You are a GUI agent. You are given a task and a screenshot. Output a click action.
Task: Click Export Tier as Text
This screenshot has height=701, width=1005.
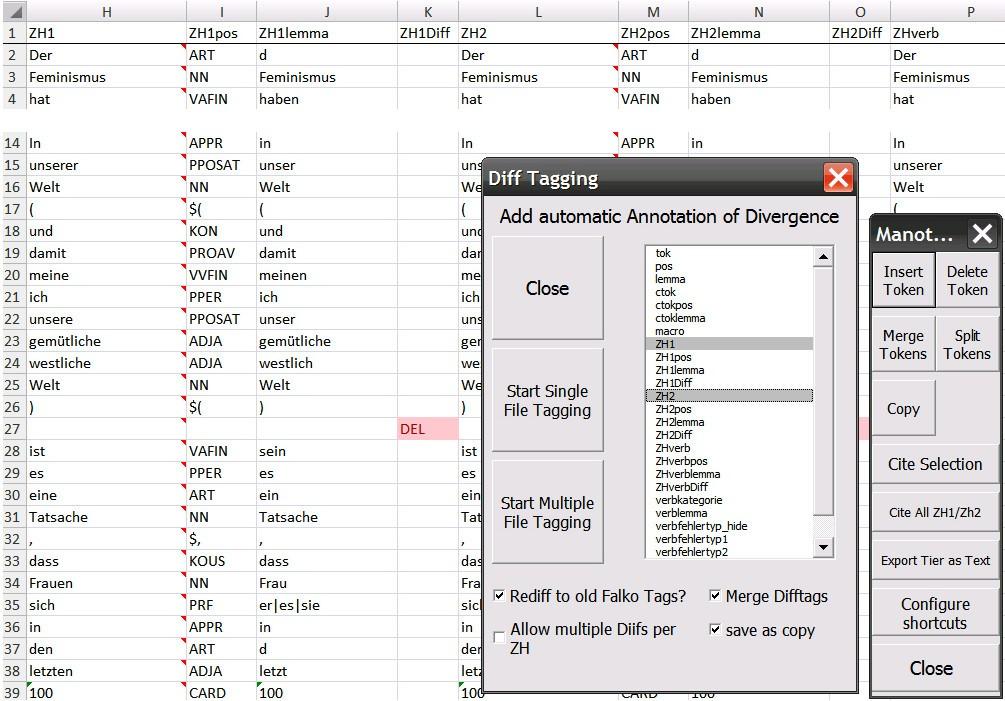935,561
